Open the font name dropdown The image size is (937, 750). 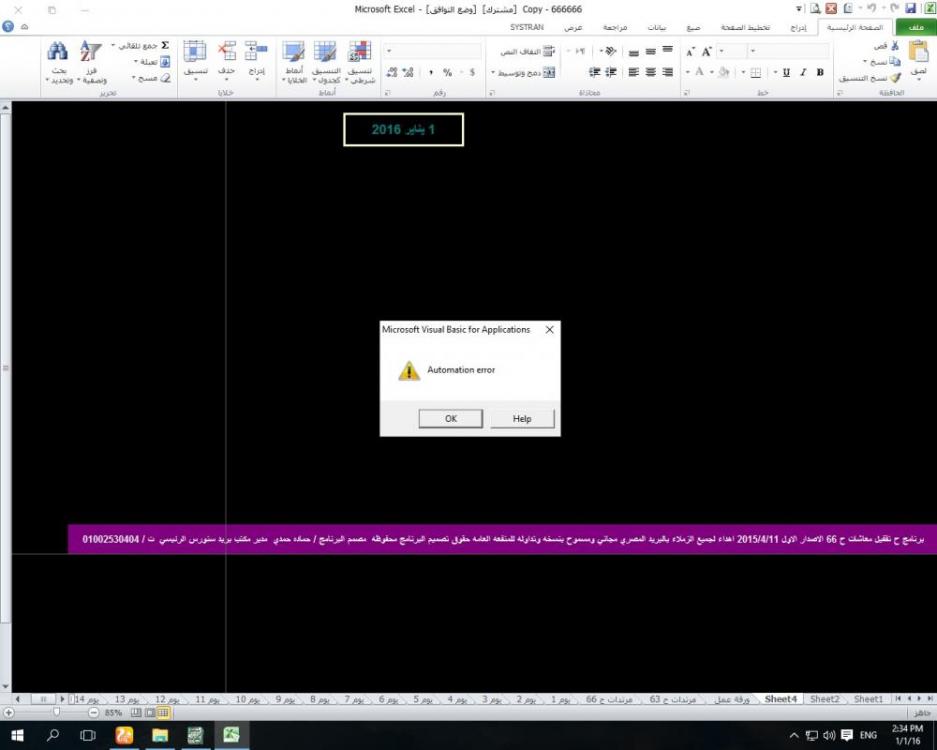point(752,51)
